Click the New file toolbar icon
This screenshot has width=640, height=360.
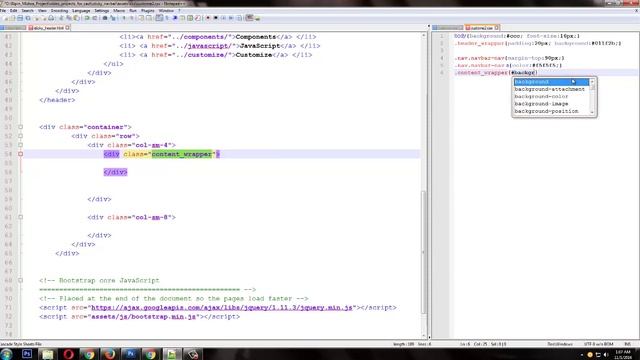point(6,18)
